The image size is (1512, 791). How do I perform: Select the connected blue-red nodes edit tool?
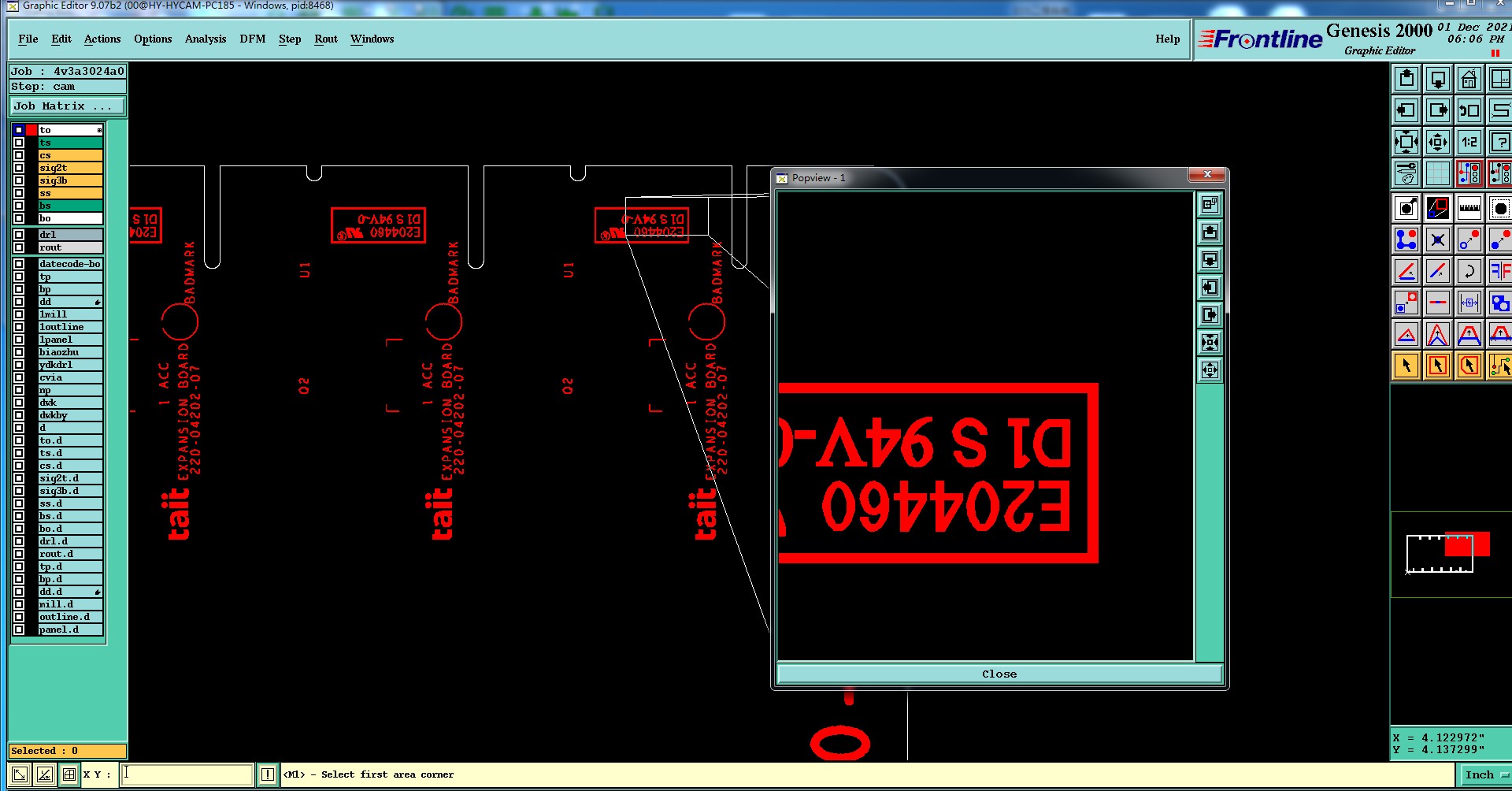pyautogui.click(x=1406, y=240)
